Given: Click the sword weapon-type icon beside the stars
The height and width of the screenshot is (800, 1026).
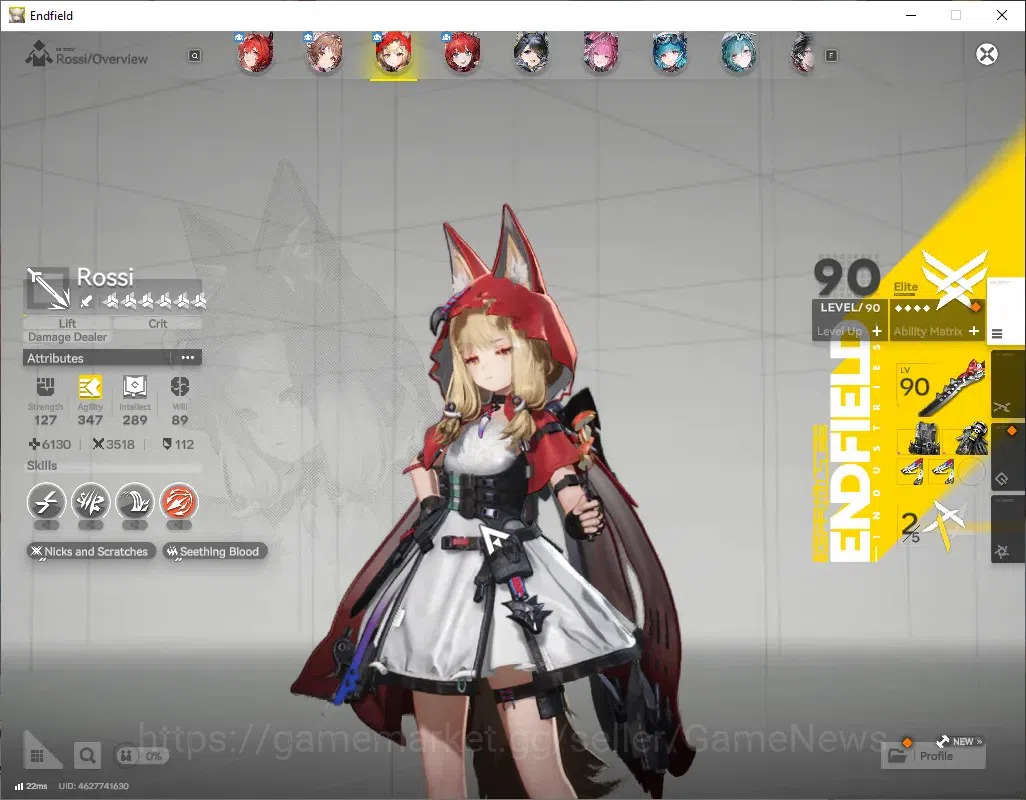Looking at the screenshot, I should coord(86,301).
